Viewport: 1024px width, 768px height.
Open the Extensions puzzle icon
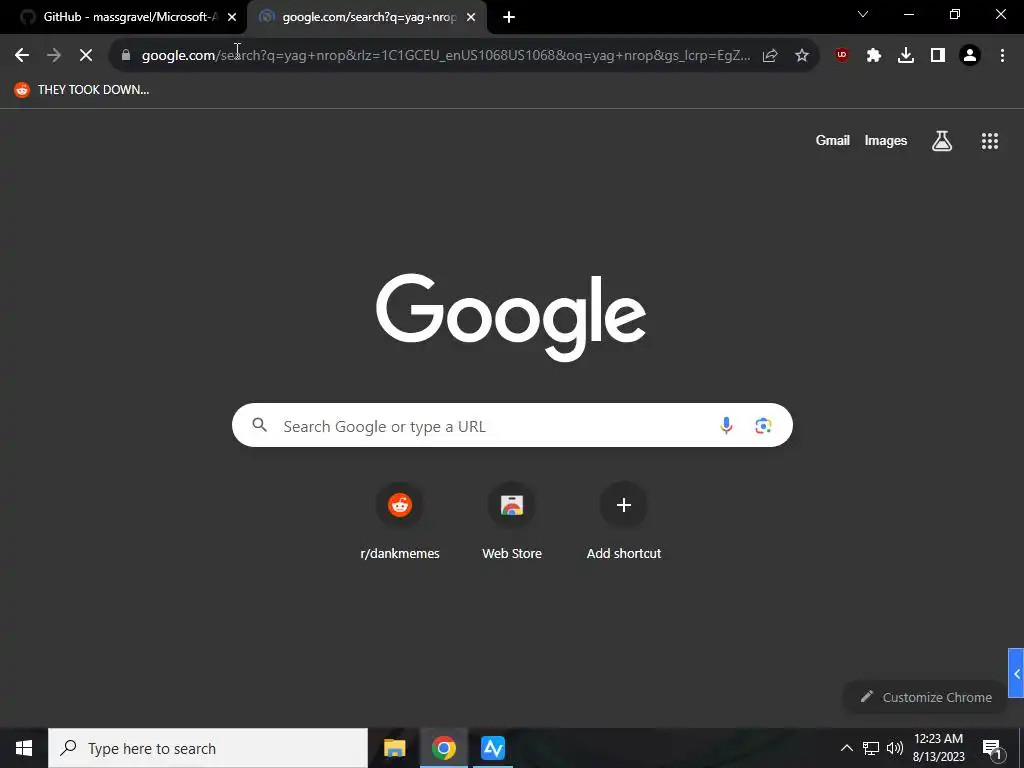[x=874, y=56]
